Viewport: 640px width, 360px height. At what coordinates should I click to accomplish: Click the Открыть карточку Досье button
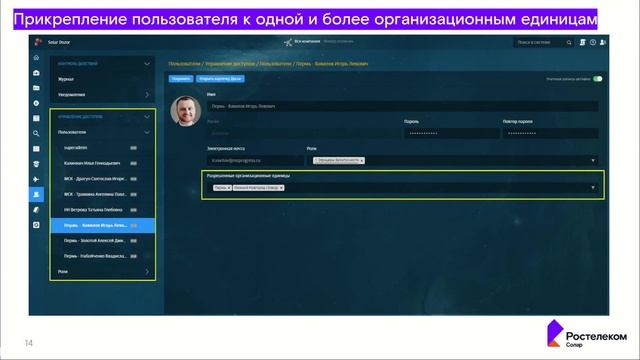[x=220, y=79]
